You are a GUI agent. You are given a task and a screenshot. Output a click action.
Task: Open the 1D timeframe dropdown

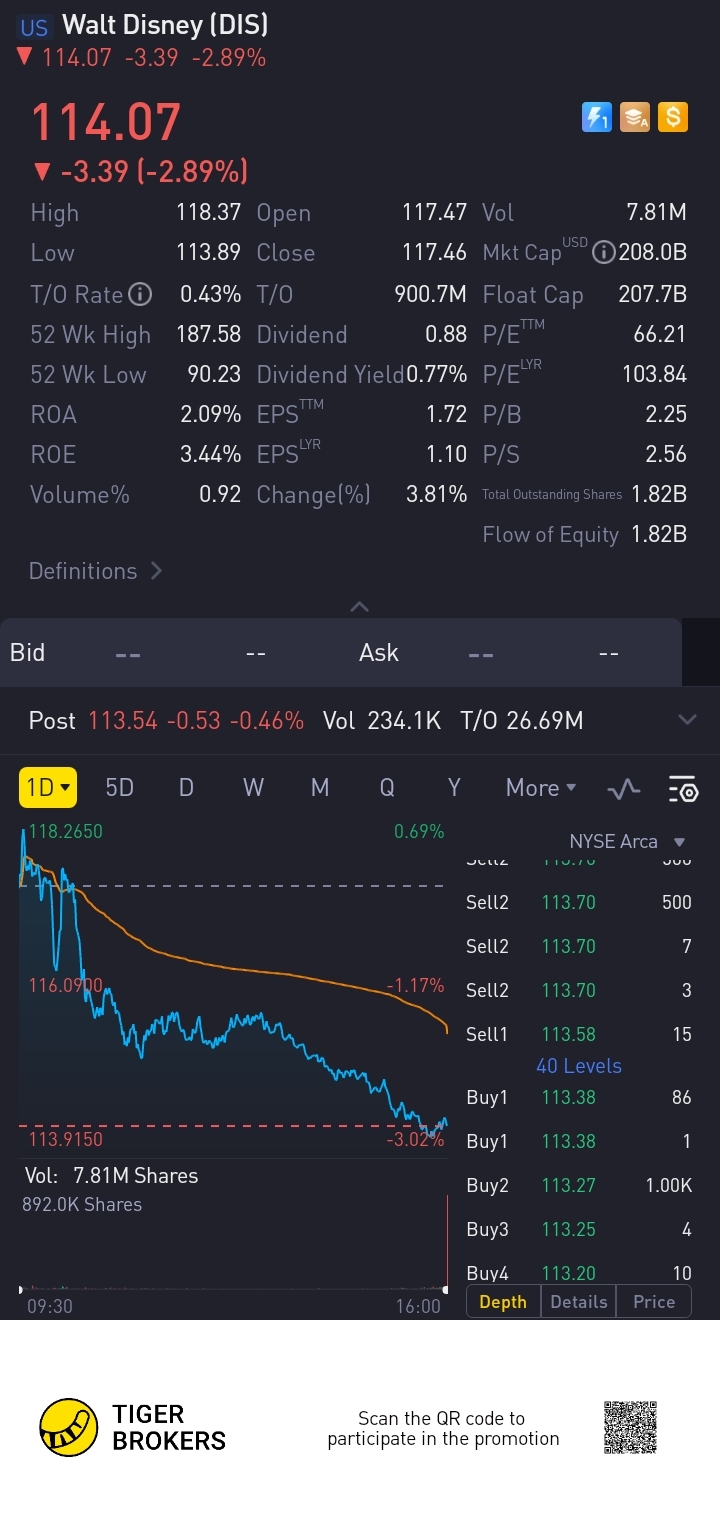tap(47, 788)
